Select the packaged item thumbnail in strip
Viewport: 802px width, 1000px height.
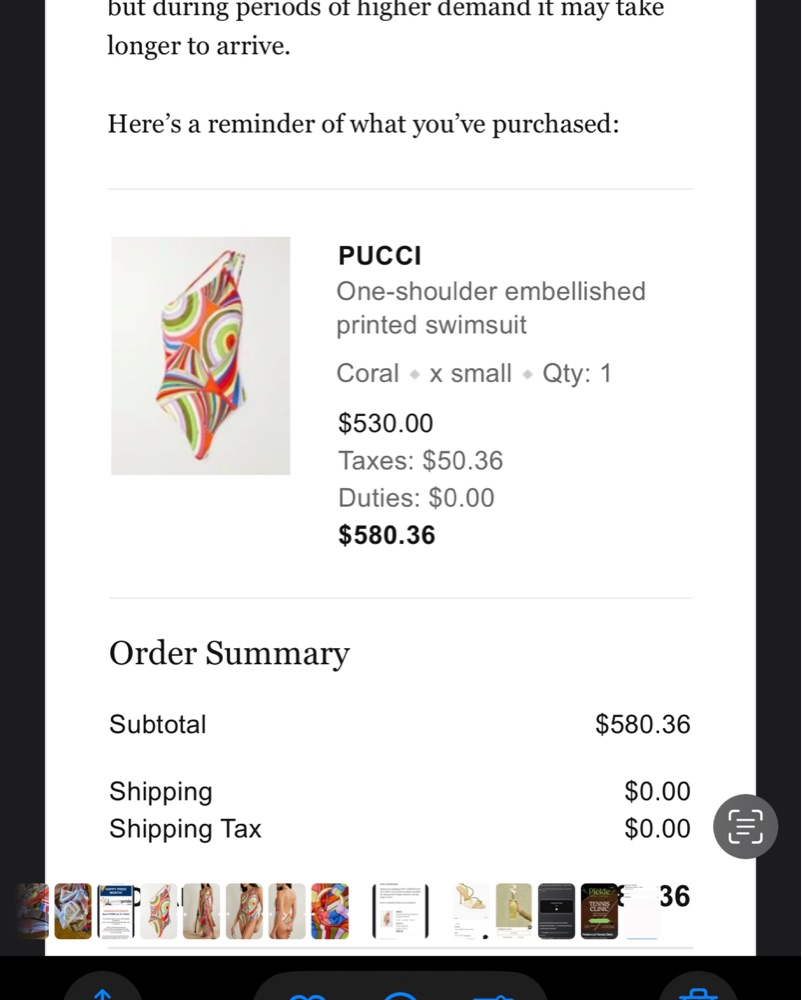tap(72, 911)
